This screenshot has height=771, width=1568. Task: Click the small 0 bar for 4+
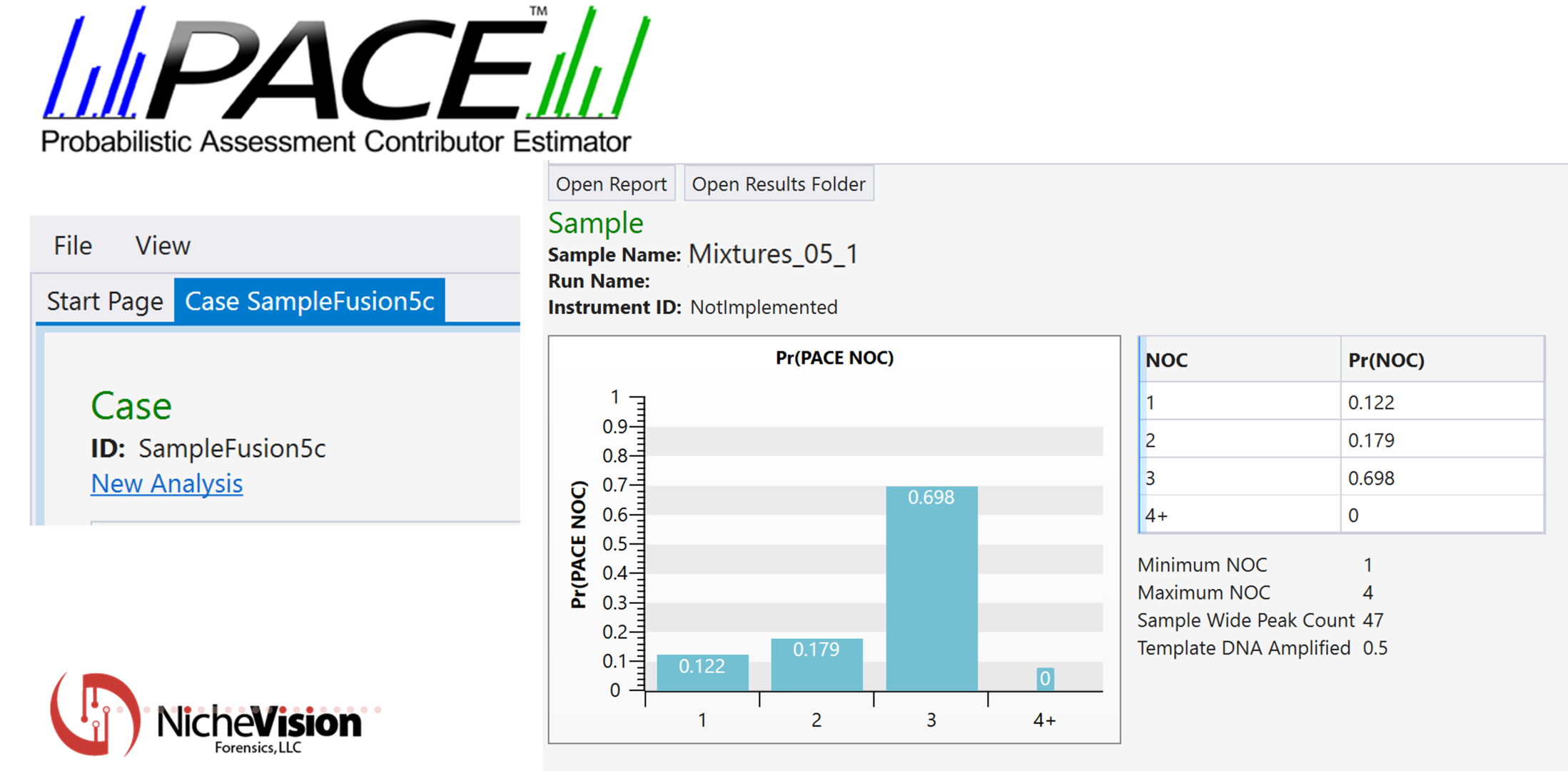click(x=1045, y=678)
